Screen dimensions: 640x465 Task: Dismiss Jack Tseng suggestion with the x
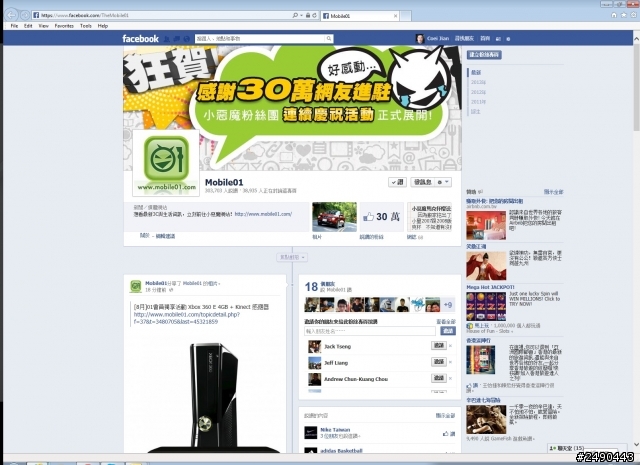pyautogui.click(x=450, y=346)
